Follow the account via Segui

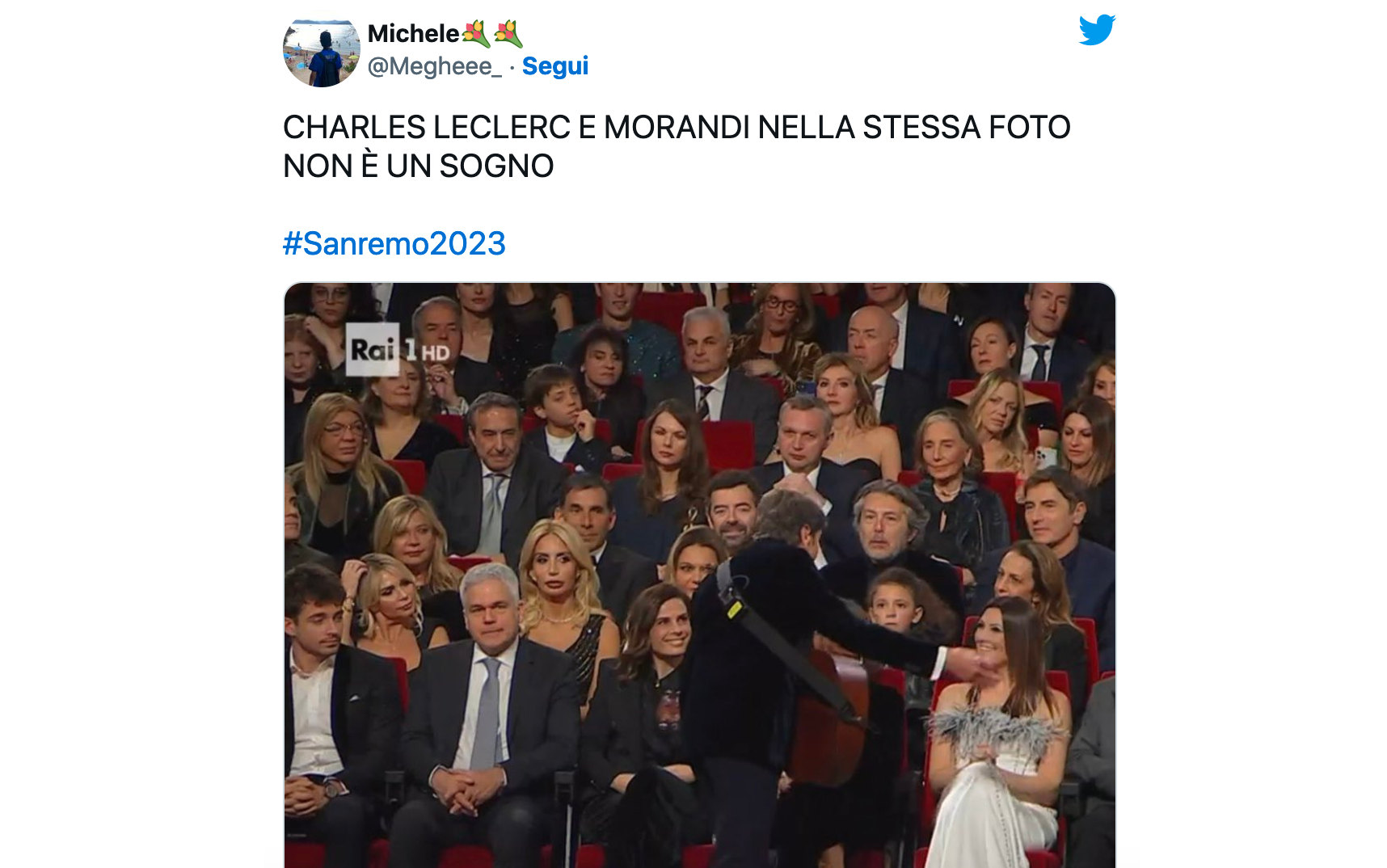555,66
